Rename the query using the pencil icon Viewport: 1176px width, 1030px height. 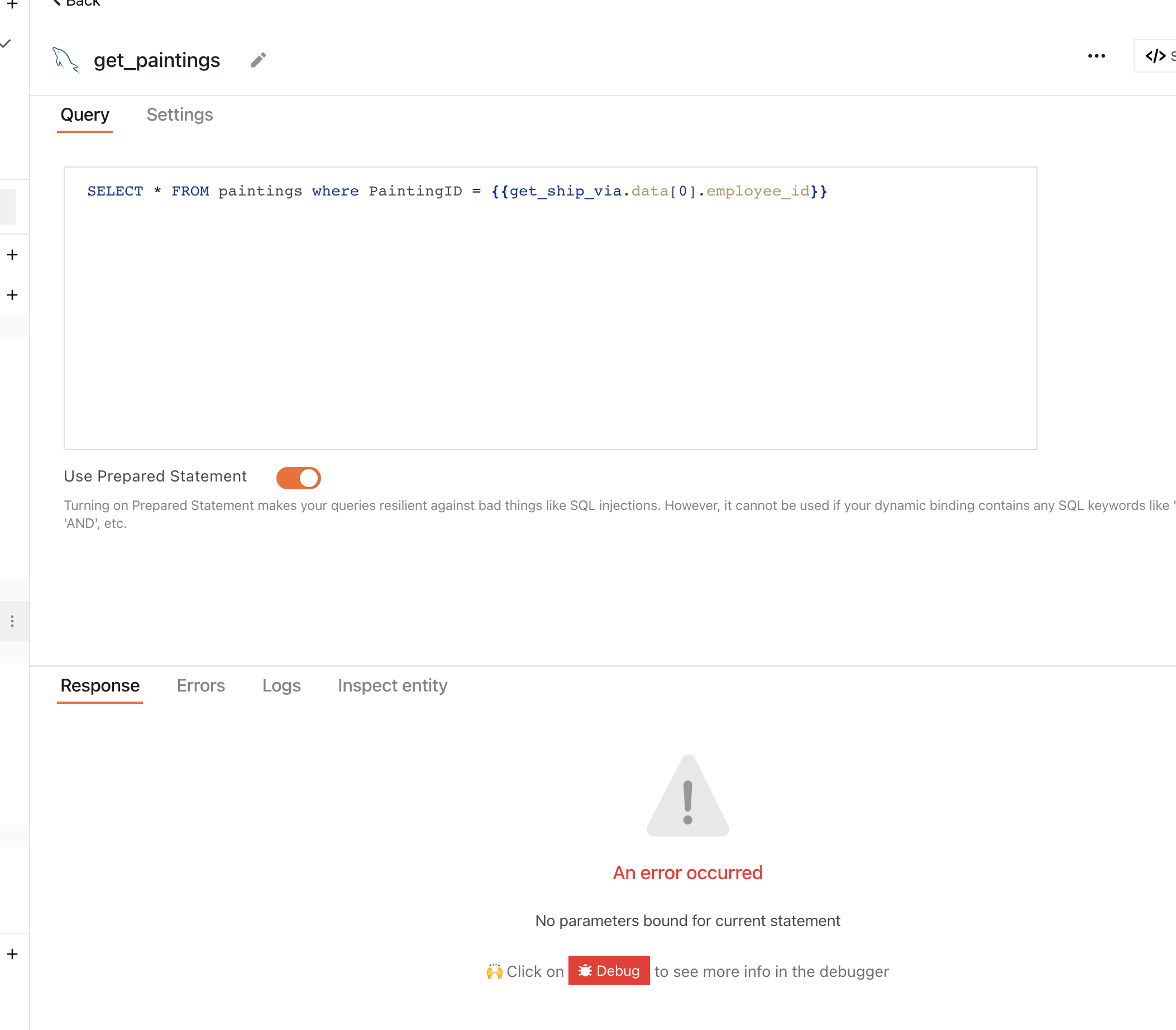tap(258, 60)
